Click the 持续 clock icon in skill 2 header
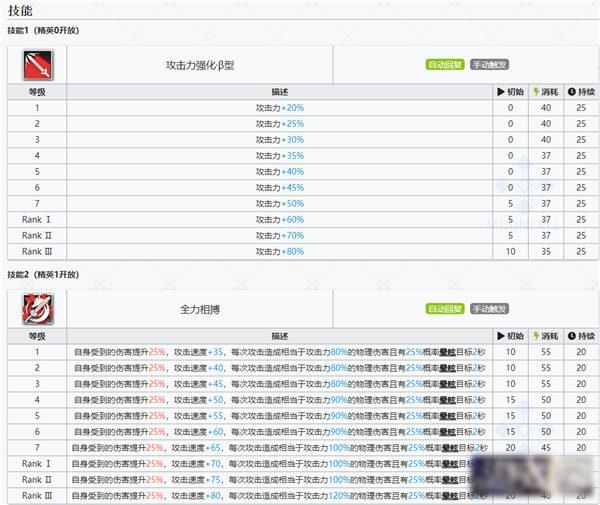Image resolution: width=600 pixels, height=505 pixels. [x=572, y=336]
